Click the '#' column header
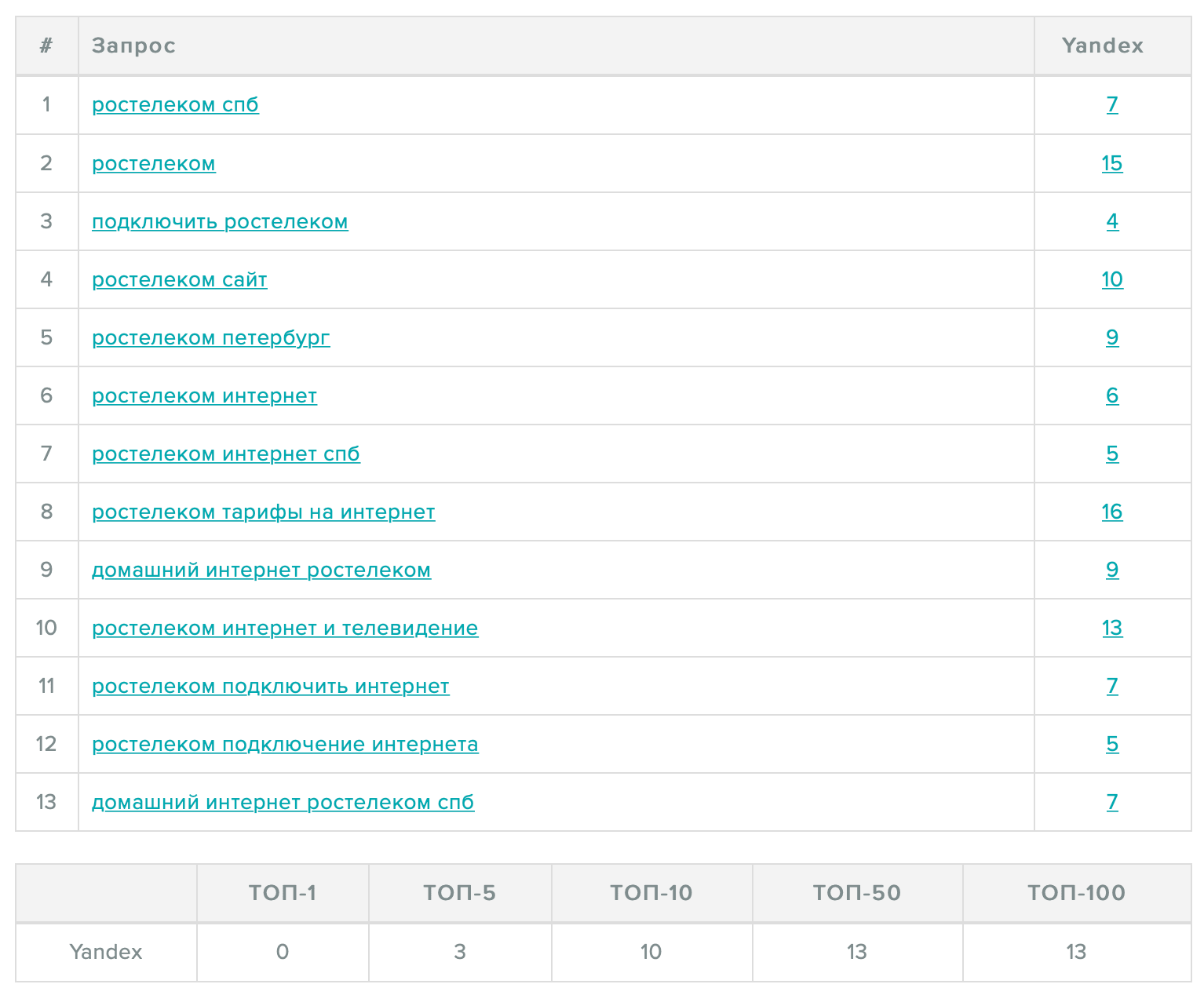Viewport: 1204px width, 995px height. pos(46,46)
